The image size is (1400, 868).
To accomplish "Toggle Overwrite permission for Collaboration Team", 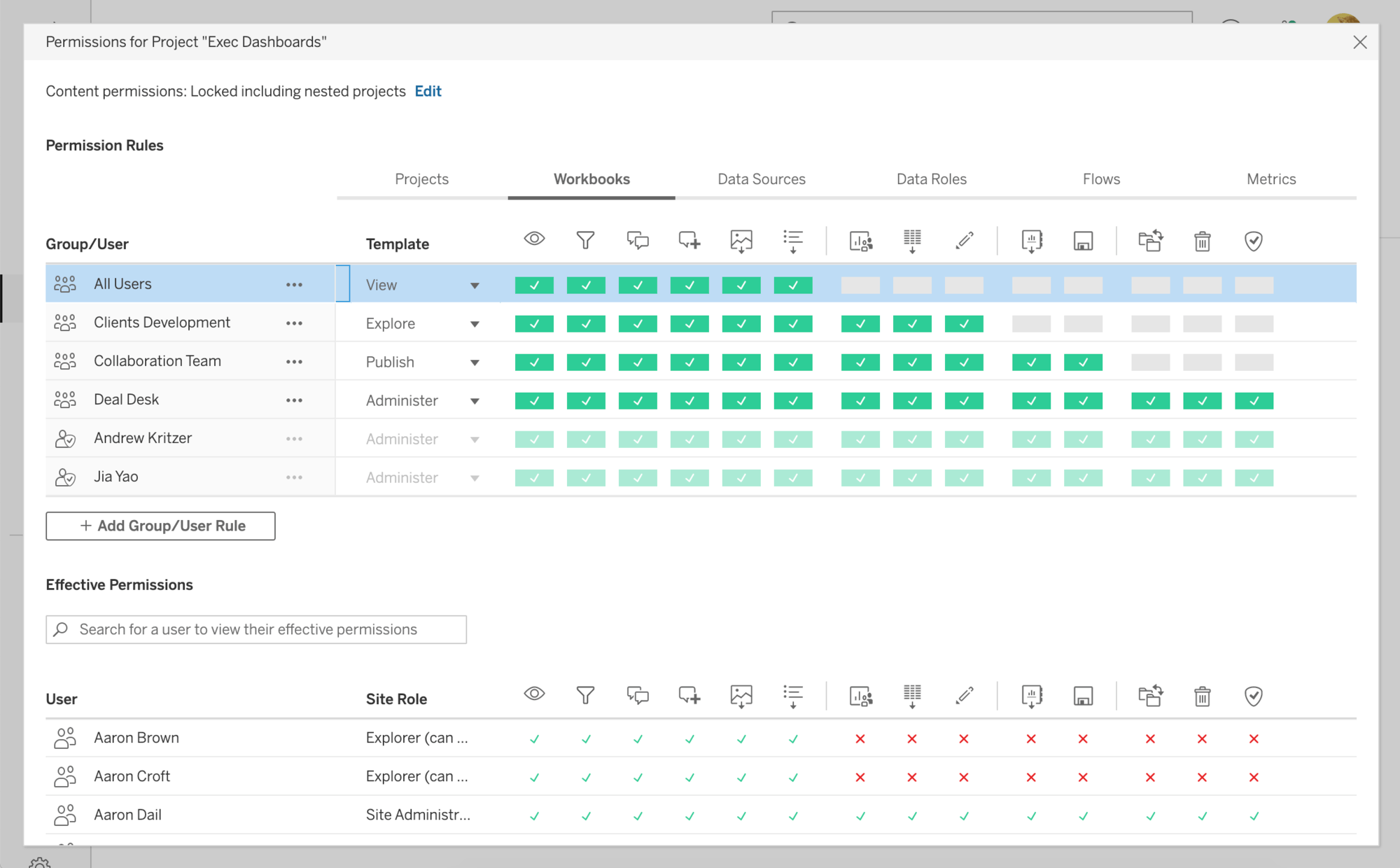I will coord(1083,363).
